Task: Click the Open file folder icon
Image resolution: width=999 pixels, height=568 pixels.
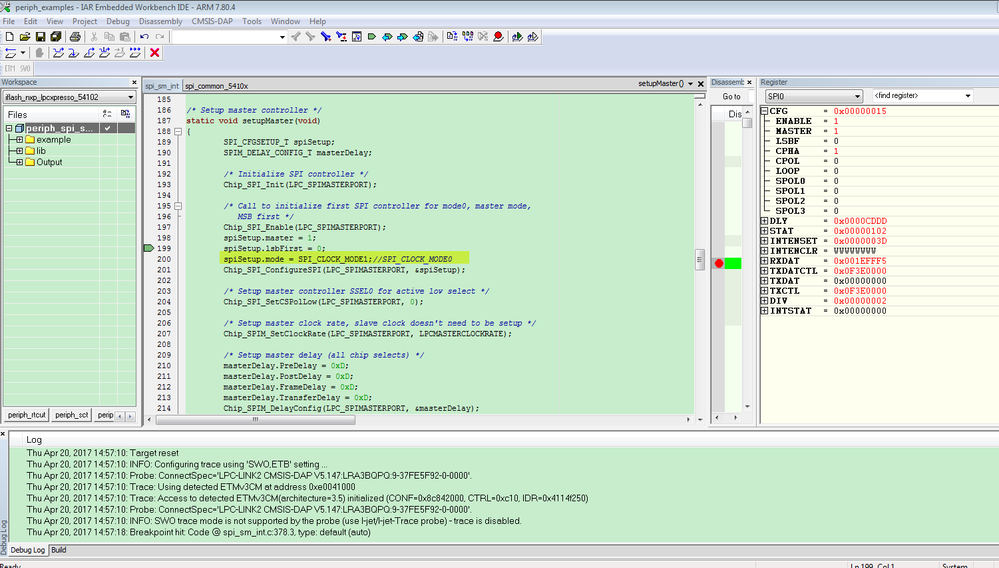Action: 25,37
